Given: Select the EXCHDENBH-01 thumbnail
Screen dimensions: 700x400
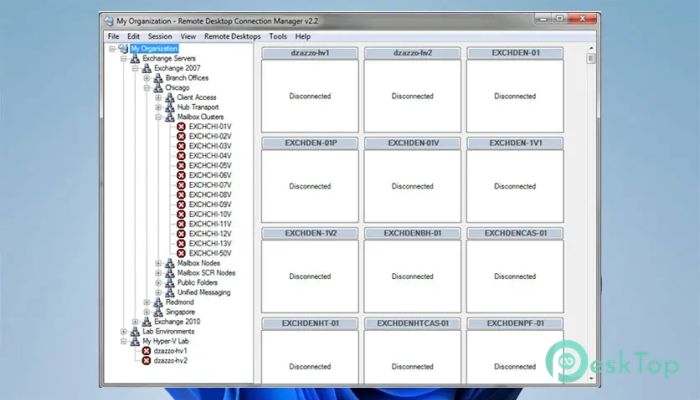Looking at the screenshot, I should pyautogui.click(x=412, y=270).
